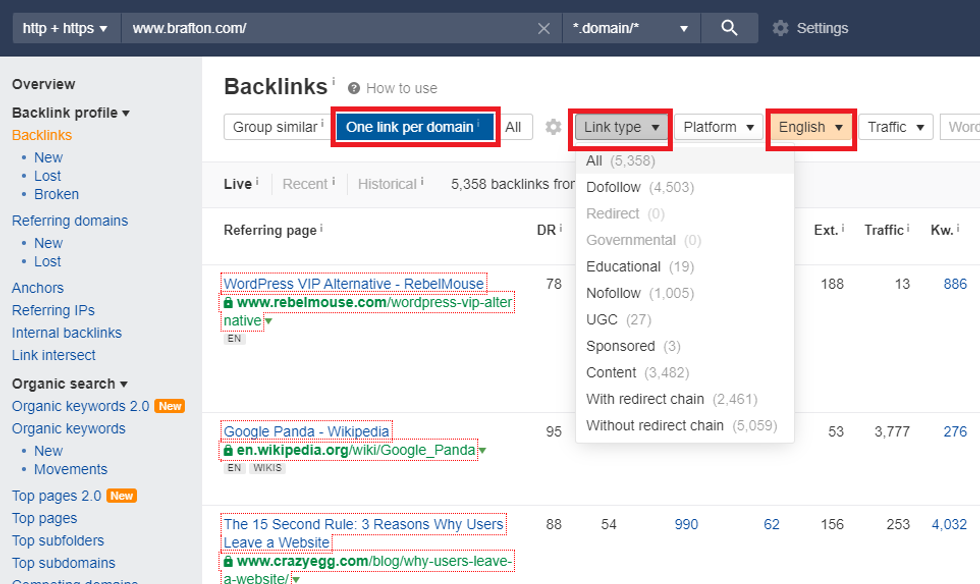Screen dimensions: 980x584
Task: Click the EN badge under the RebelMouse link
Action: (x=234, y=338)
